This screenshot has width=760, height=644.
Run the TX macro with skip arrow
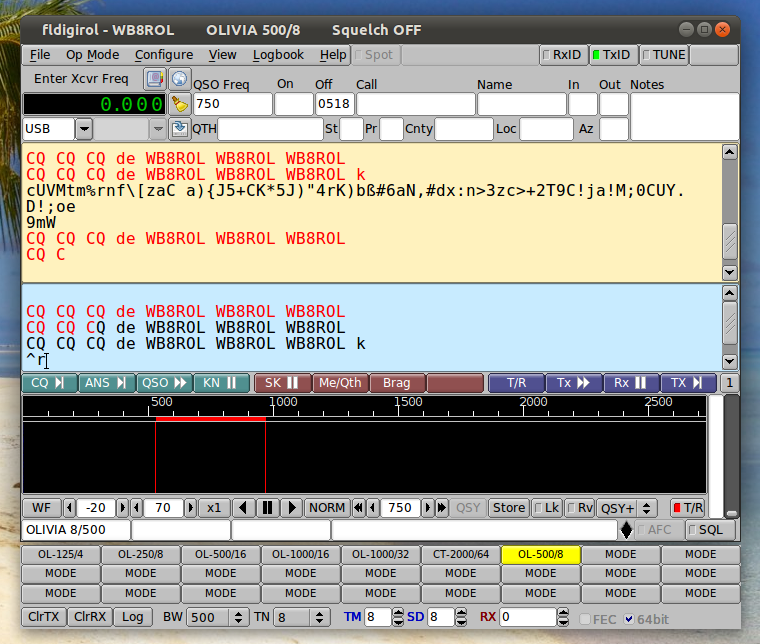688,383
